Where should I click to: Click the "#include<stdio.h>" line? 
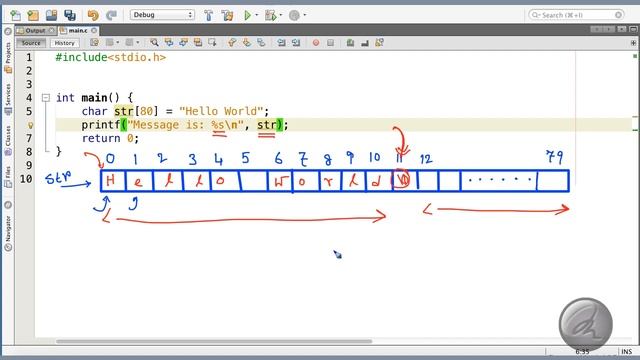click(111, 58)
